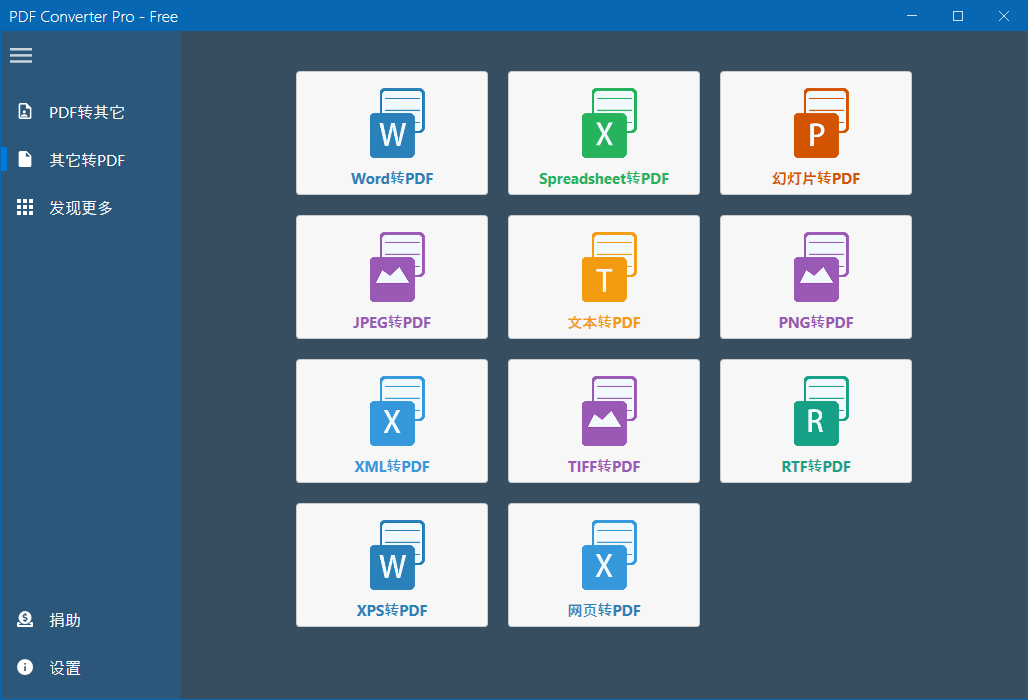Minimize the PDF Converter Pro window

(912, 16)
